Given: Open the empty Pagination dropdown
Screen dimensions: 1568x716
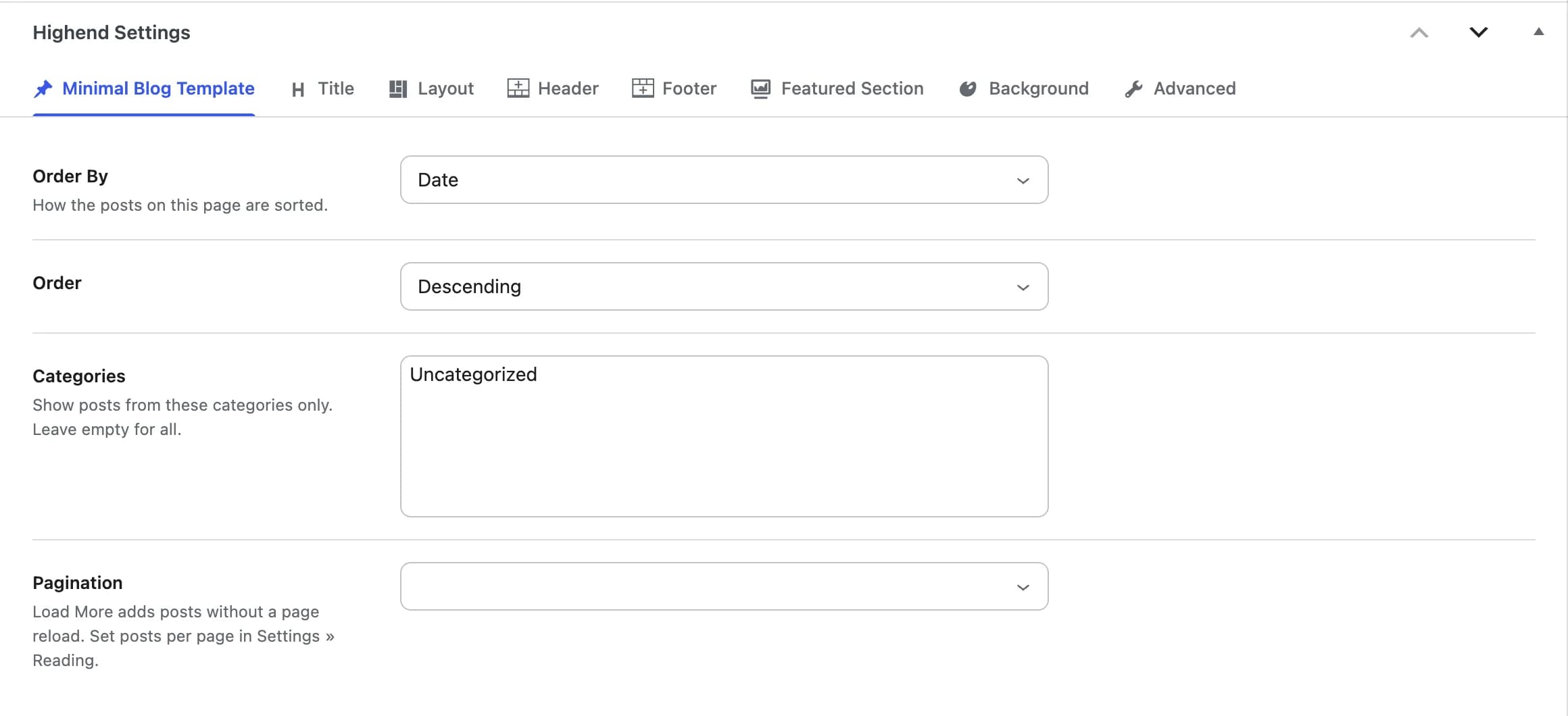Looking at the screenshot, I should pyautogui.click(x=725, y=586).
